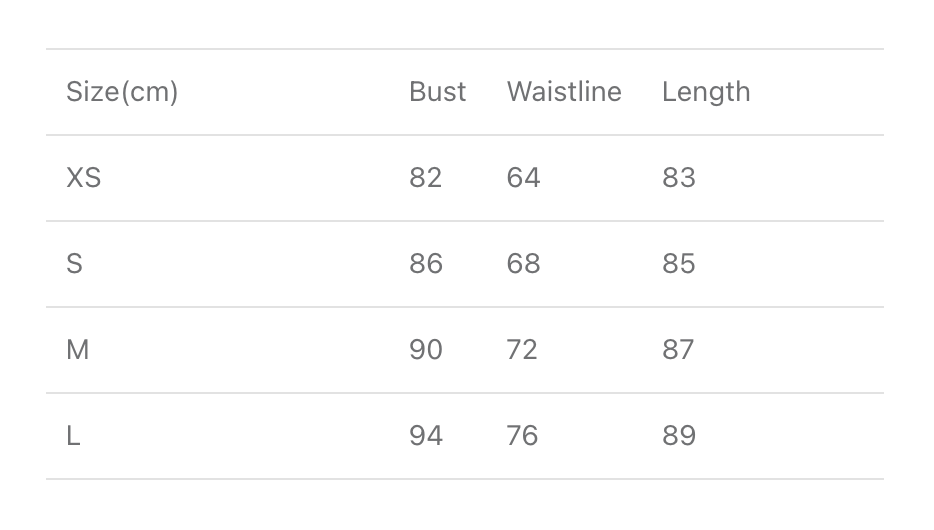Viewport: 934px width, 530px height.
Task: Click S length value 85
Action: 678,264
